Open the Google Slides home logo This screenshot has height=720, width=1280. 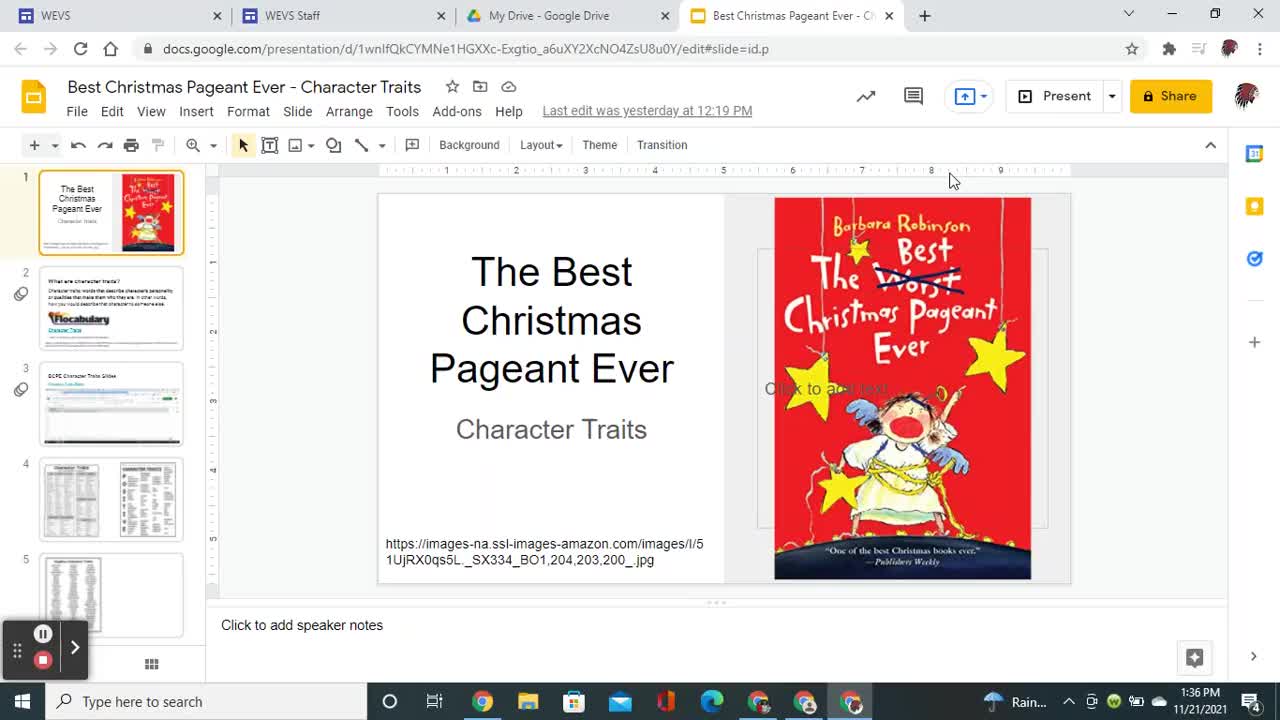point(34,97)
